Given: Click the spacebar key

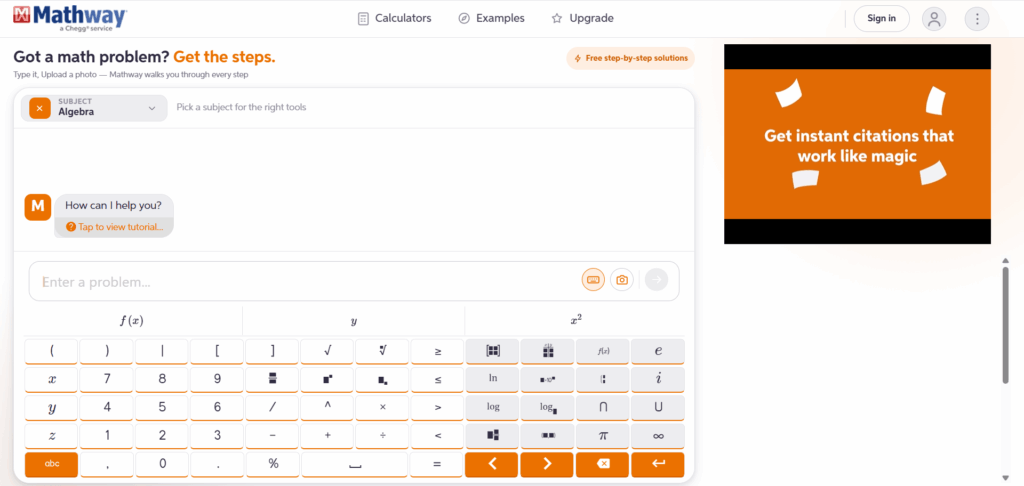Looking at the screenshot, I should [355, 464].
